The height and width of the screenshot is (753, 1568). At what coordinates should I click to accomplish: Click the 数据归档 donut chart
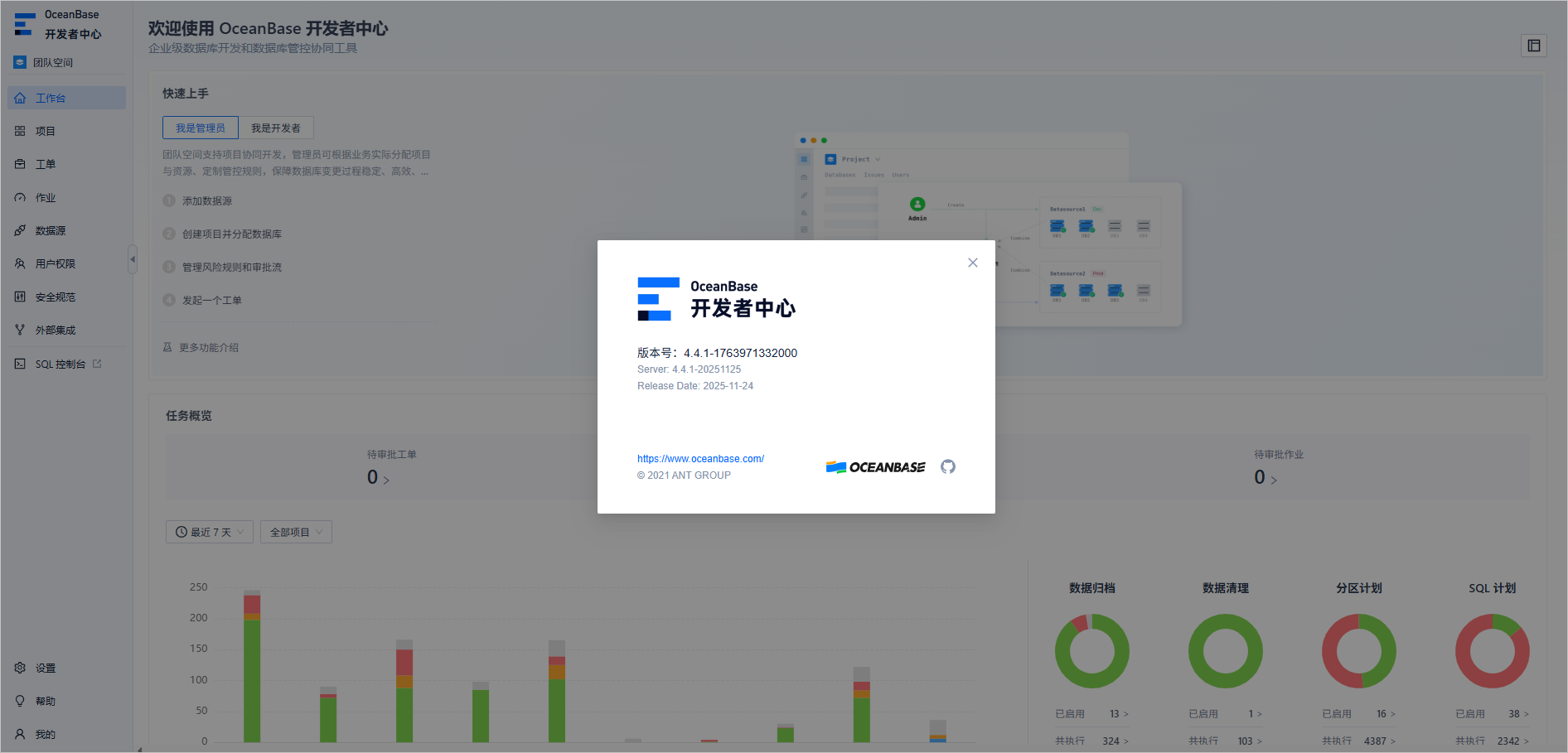pyautogui.click(x=1092, y=651)
